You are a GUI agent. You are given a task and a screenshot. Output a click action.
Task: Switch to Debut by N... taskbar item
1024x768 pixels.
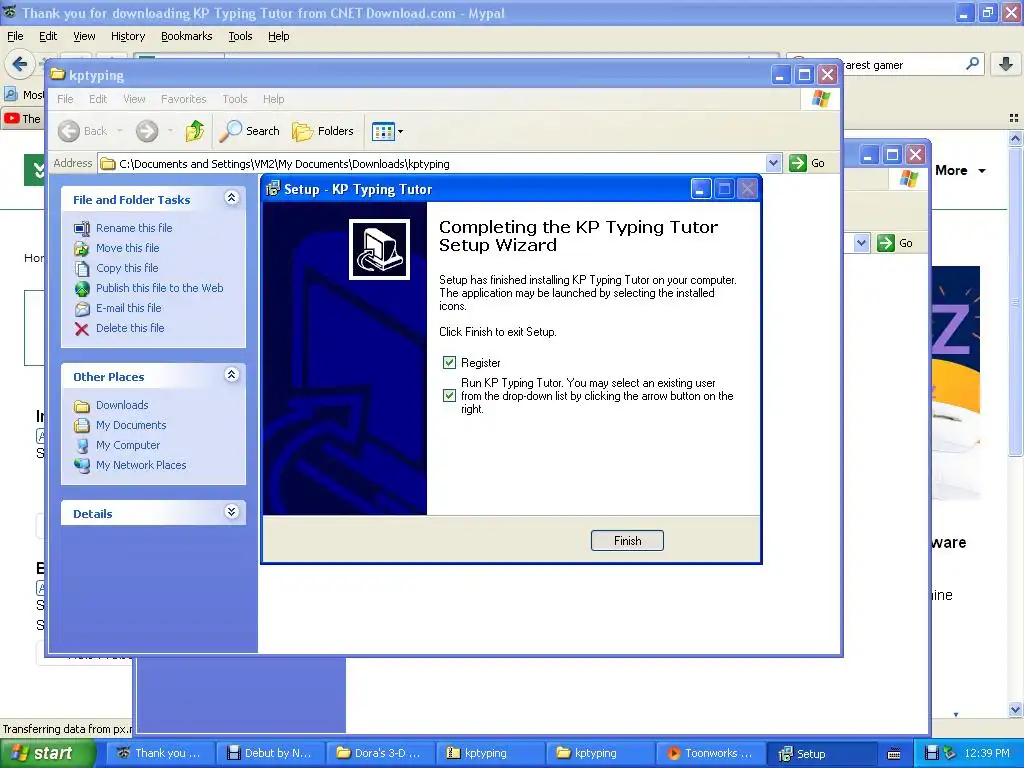point(269,753)
